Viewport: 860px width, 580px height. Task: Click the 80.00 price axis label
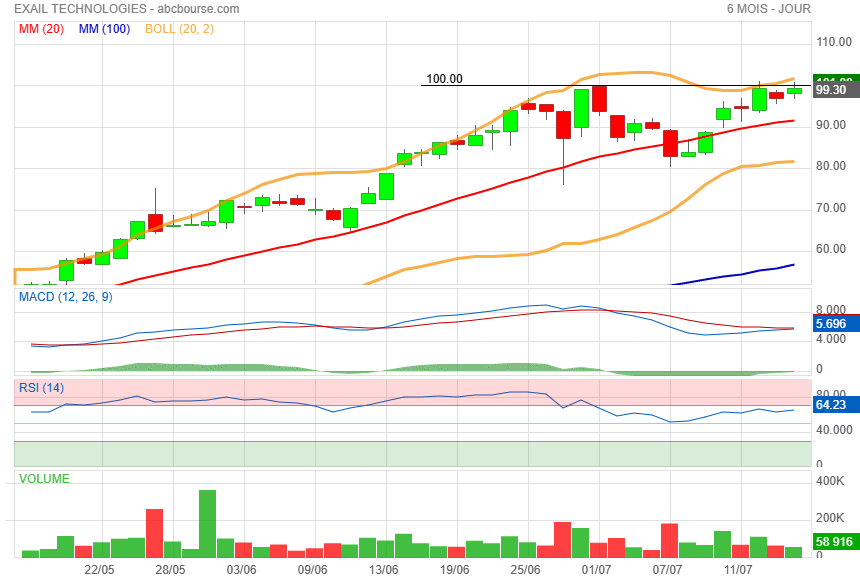pyautogui.click(x=831, y=166)
